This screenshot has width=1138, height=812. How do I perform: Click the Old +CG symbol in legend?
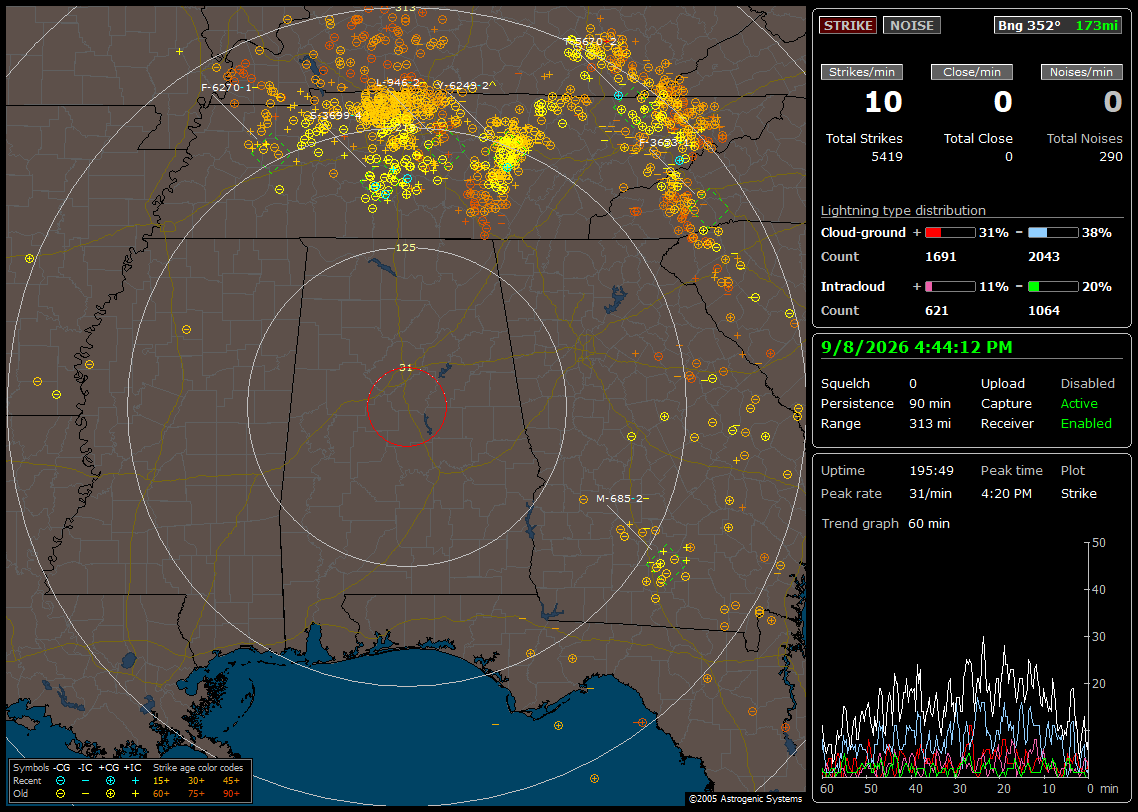(110, 794)
